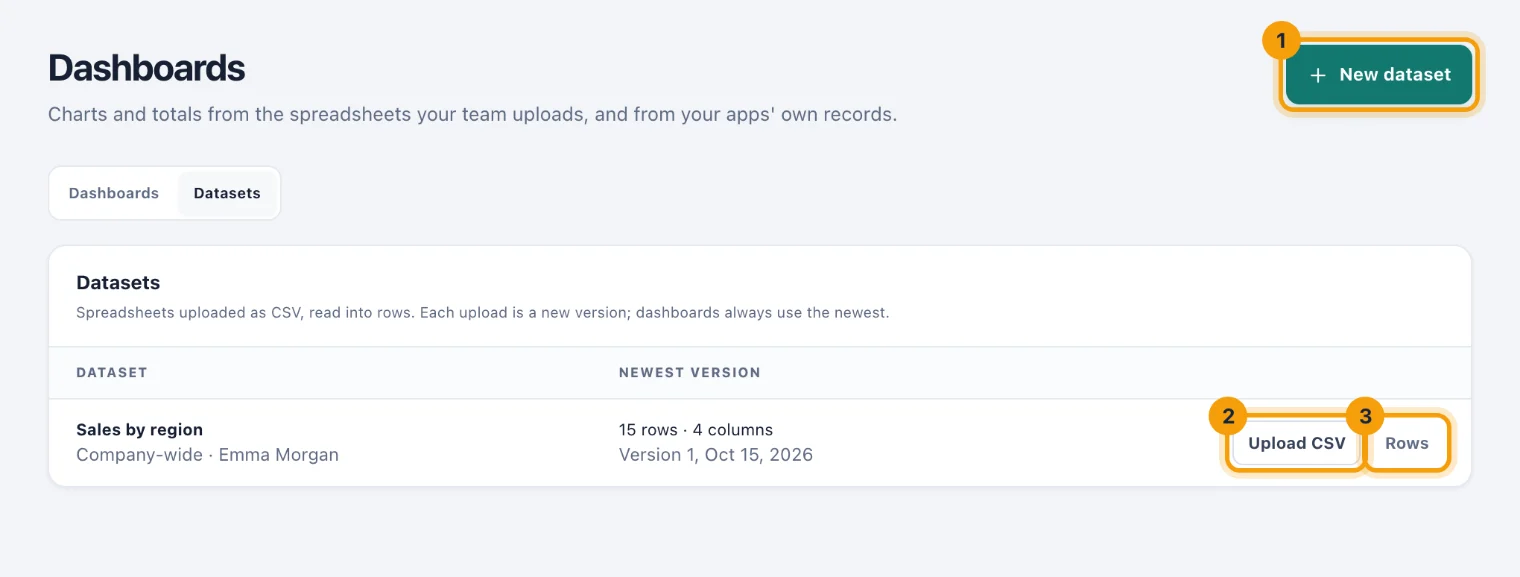Click the Dashboards page heading
The height and width of the screenshot is (577, 1520).
coord(147,68)
